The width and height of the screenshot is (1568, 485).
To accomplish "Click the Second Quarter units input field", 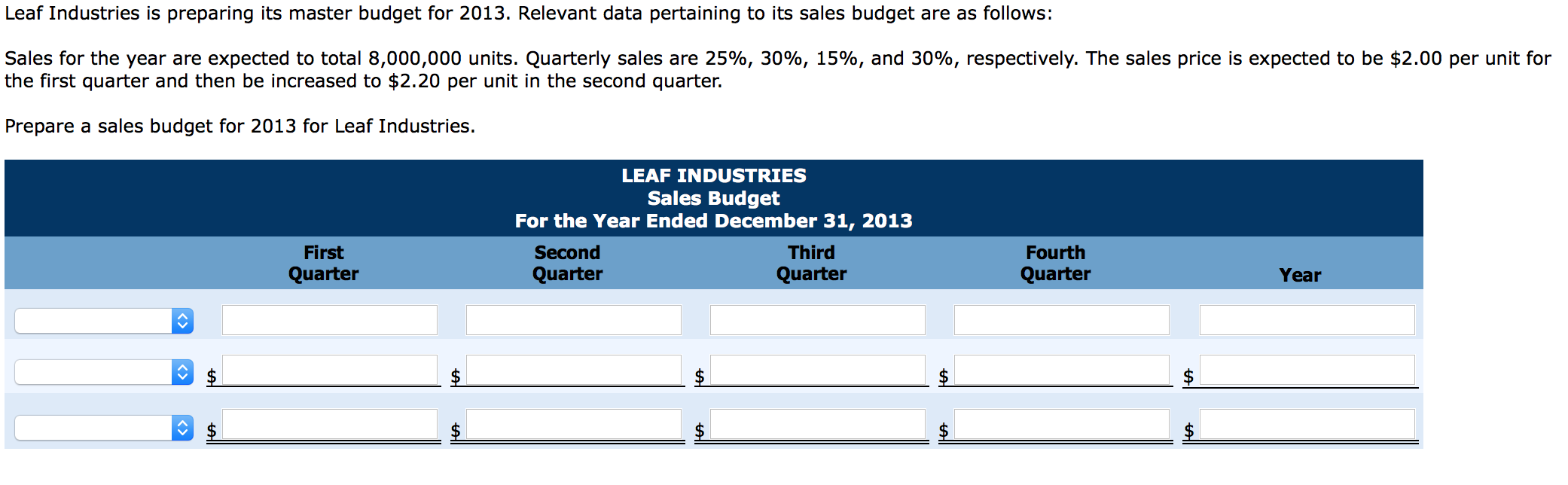I will coord(572,319).
